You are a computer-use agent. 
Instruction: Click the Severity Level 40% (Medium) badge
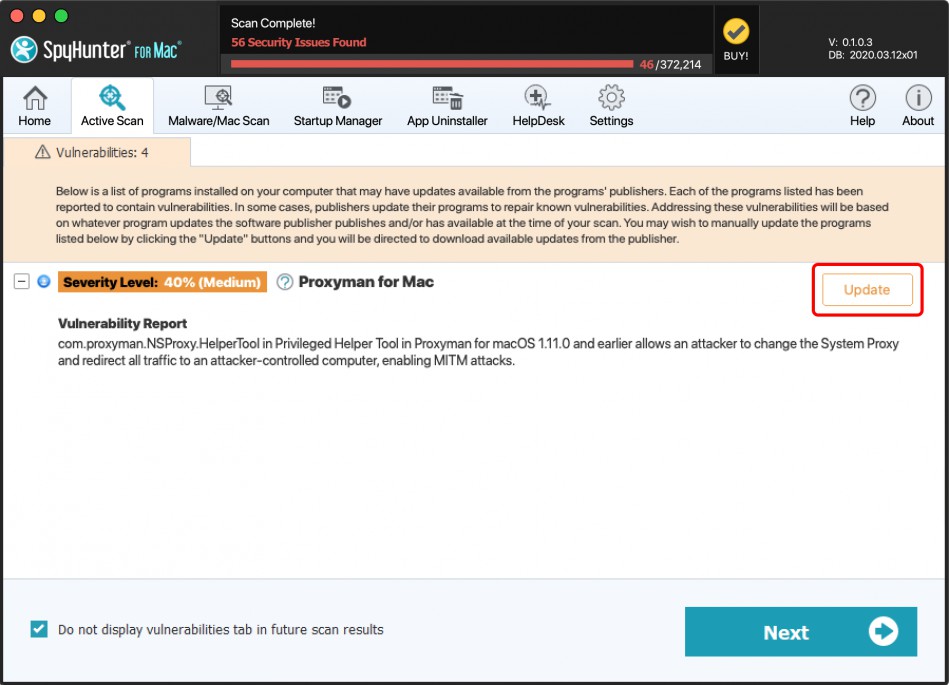tap(162, 282)
